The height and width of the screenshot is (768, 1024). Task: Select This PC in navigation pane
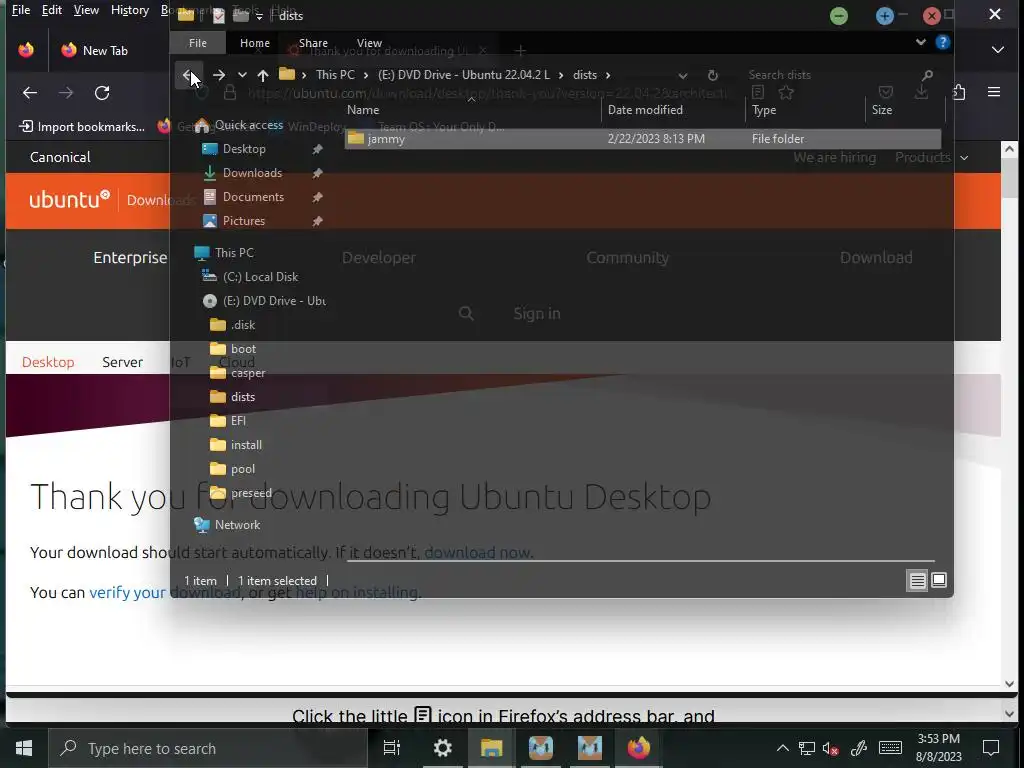point(234,253)
